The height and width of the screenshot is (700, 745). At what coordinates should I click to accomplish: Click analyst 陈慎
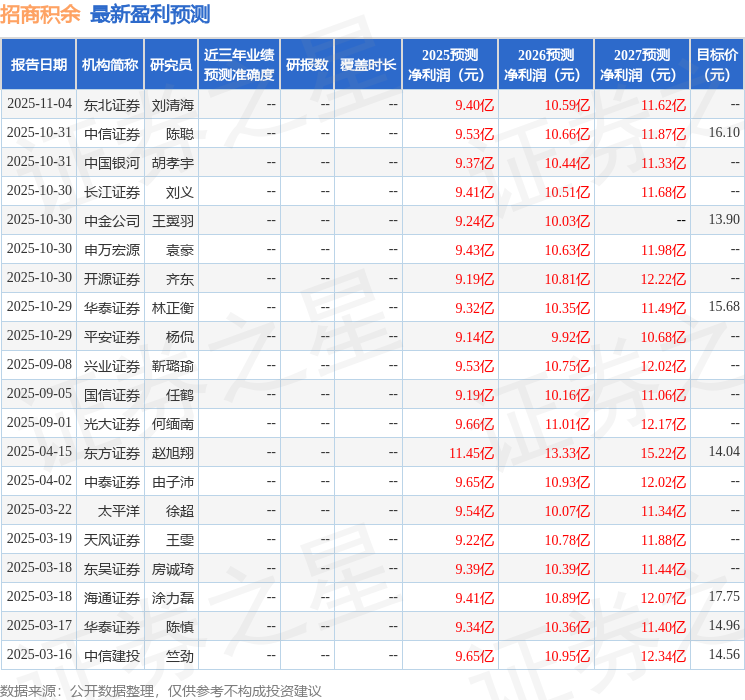pos(180,627)
